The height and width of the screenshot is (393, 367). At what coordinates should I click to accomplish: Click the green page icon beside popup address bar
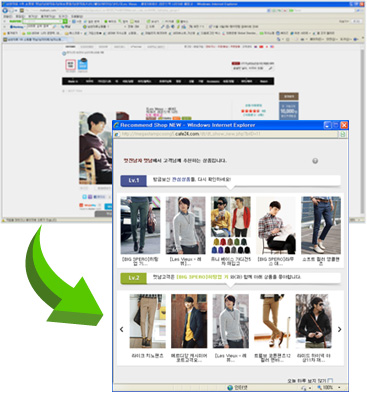click(342, 134)
